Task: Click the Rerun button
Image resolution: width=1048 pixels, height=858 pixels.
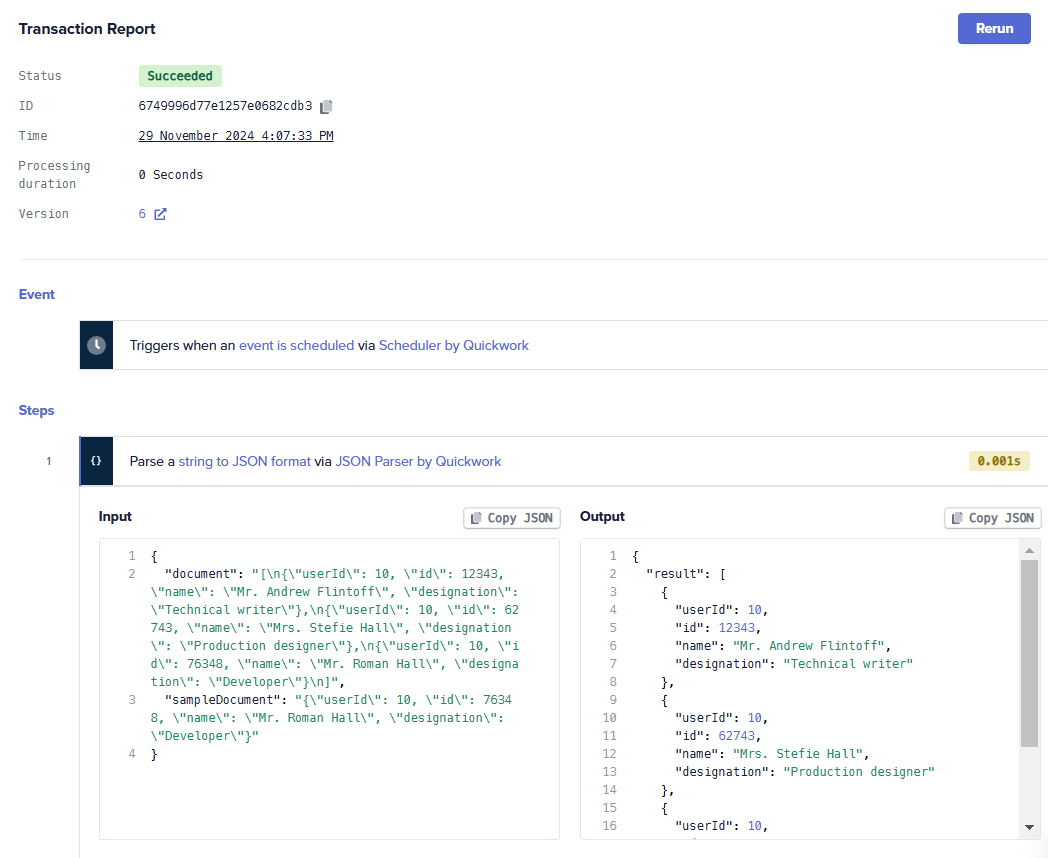Action: click(993, 29)
